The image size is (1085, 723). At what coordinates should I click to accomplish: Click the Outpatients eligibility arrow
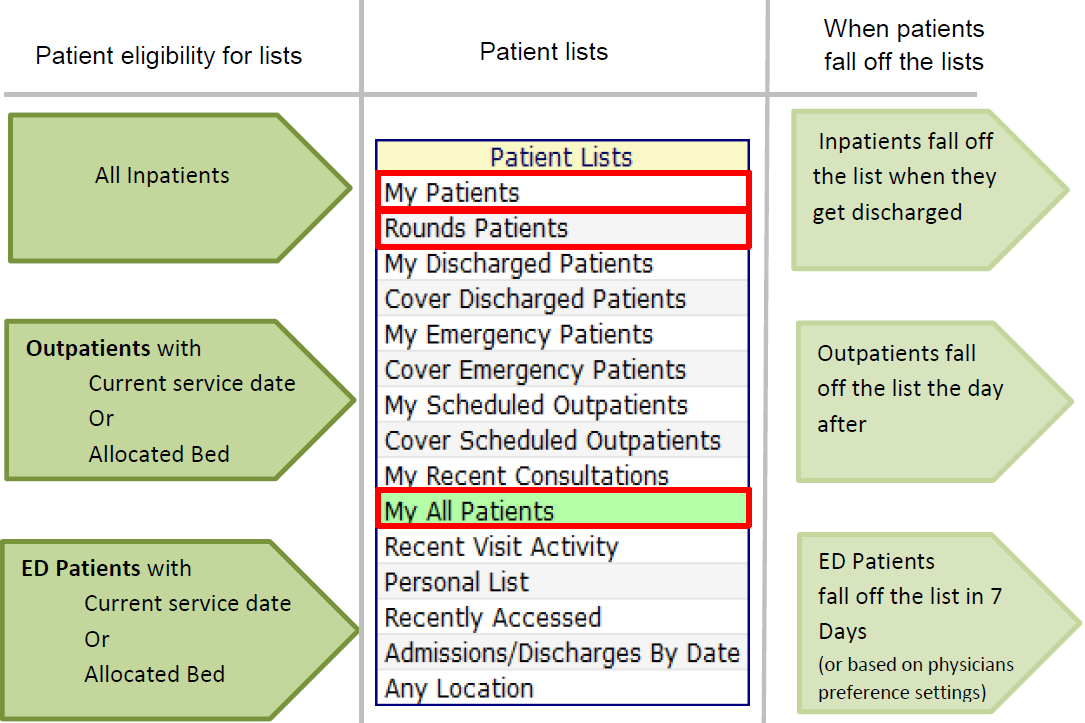(x=160, y=400)
